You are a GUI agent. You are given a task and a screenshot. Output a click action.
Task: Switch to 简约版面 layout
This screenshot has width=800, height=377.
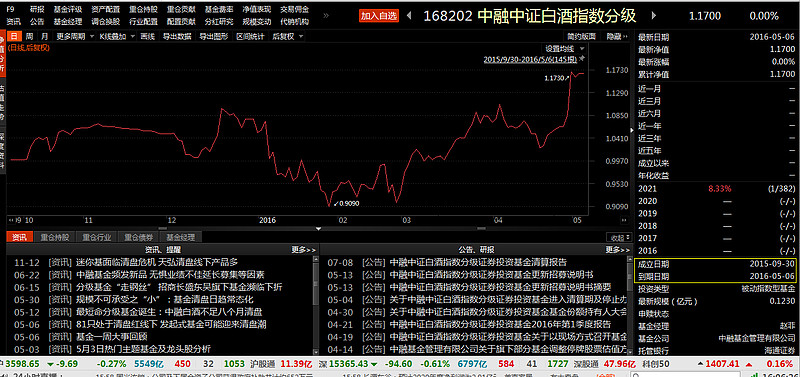pyautogui.click(x=581, y=36)
